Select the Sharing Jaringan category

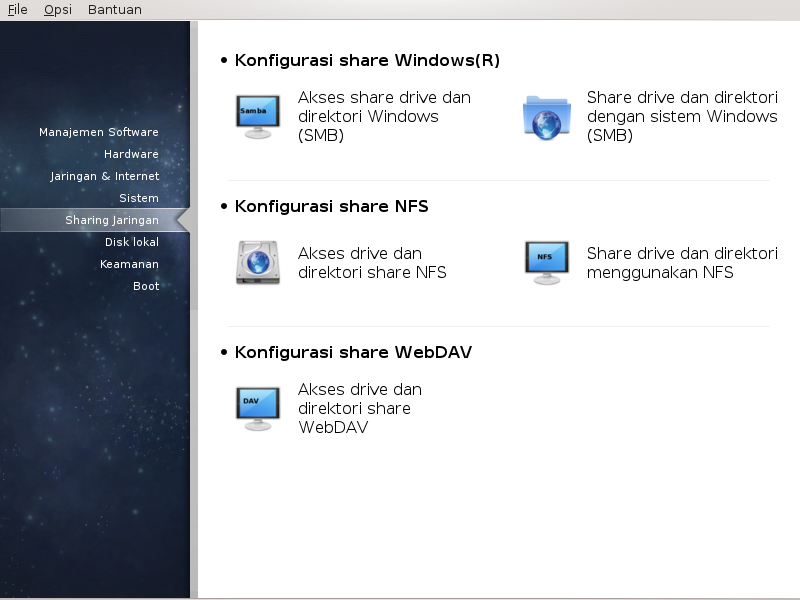[x=95, y=220]
